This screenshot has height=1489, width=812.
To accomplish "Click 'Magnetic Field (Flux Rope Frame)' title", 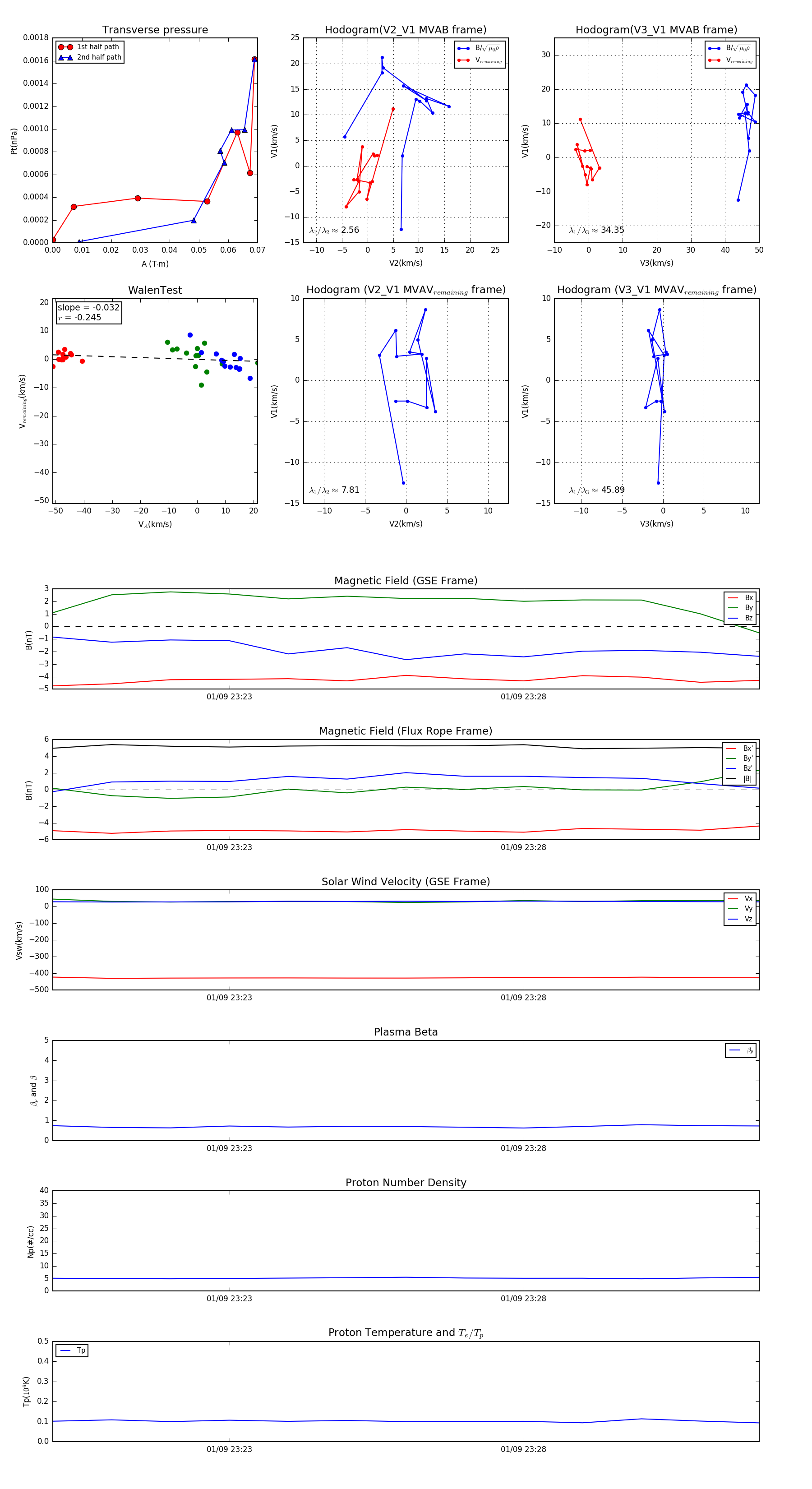I will coord(406,731).
